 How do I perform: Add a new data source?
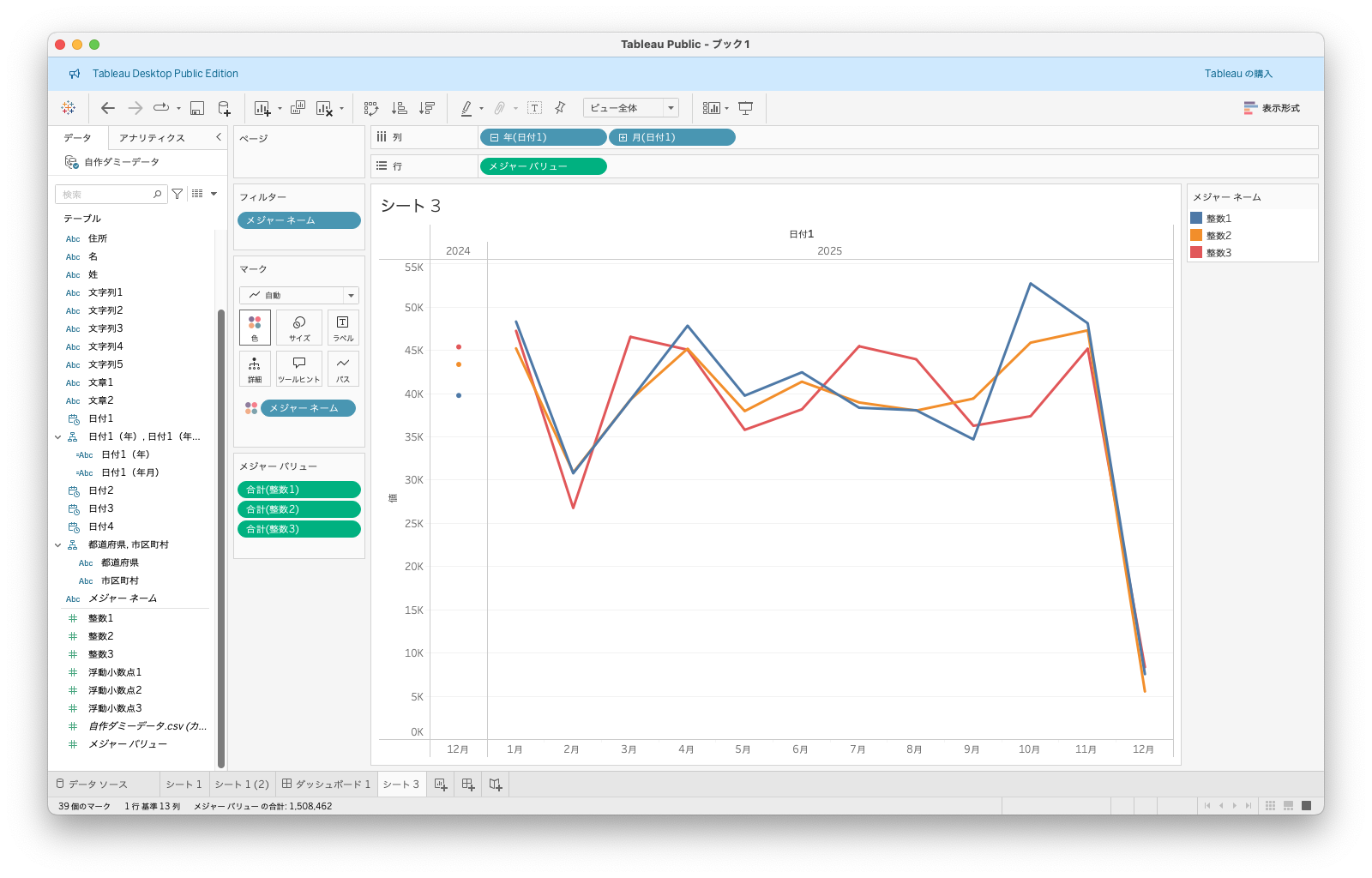(224, 108)
